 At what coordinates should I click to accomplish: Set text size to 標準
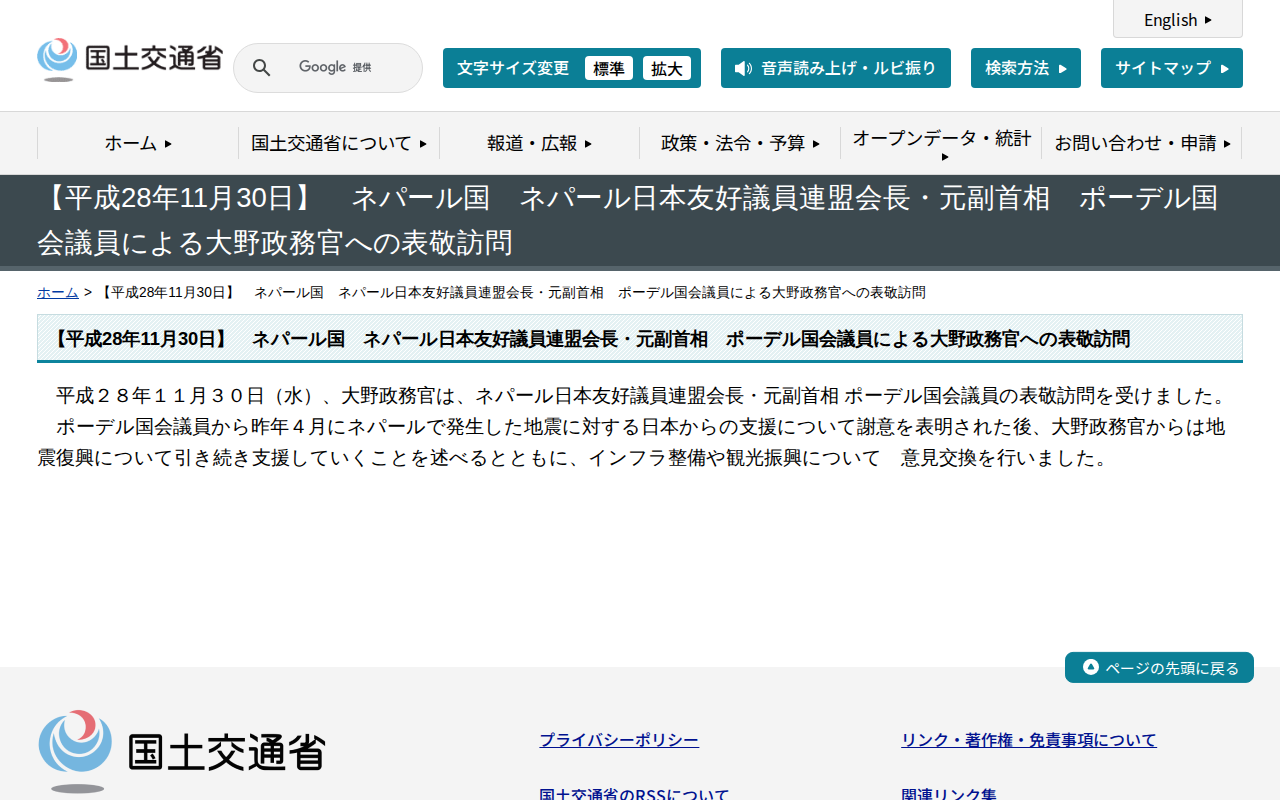pos(609,68)
